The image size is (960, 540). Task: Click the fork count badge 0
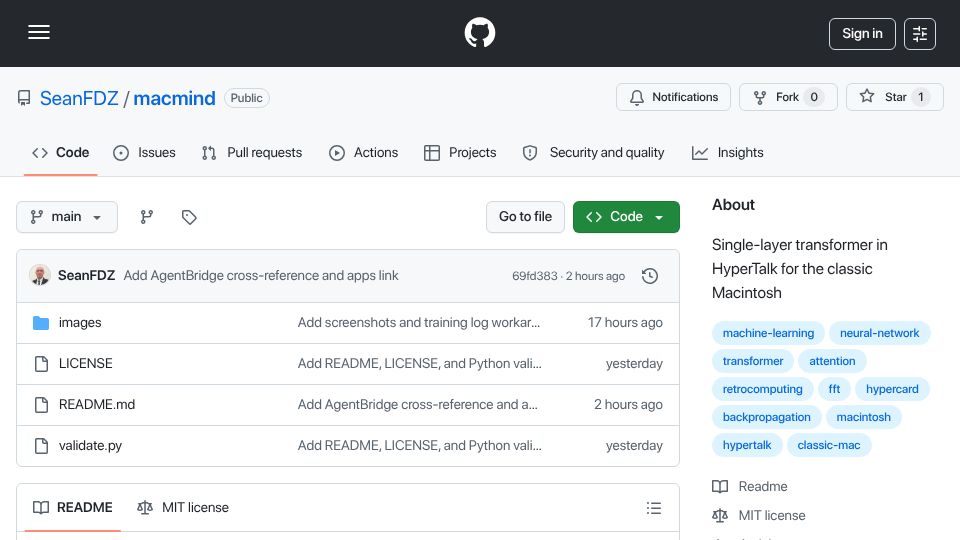tap(814, 97)
